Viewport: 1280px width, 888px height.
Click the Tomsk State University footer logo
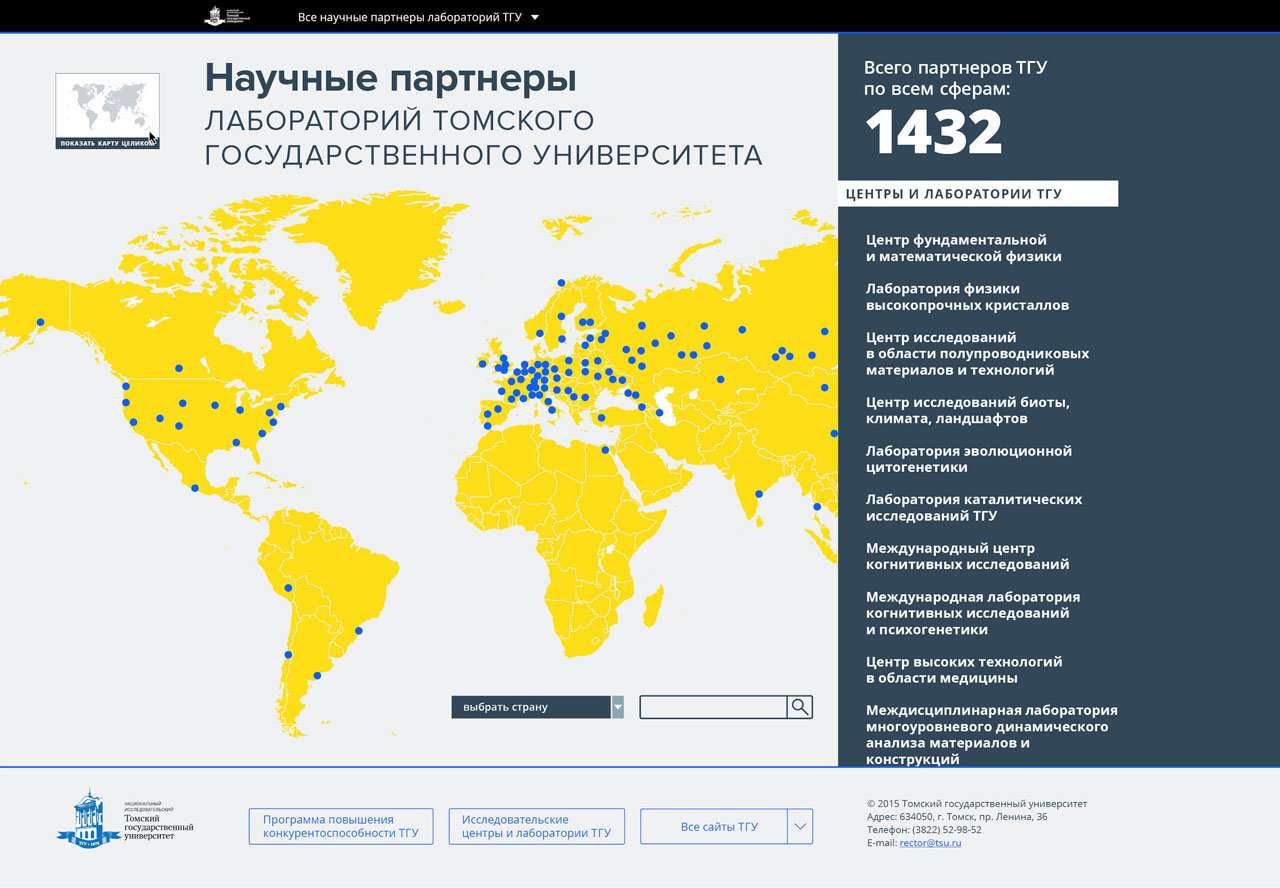point(125,816)
